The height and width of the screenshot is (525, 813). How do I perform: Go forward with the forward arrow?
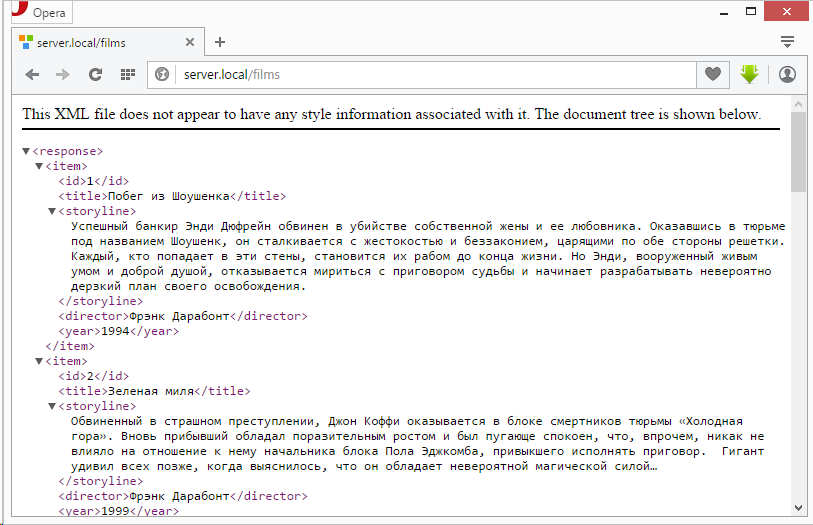(x=63, y=75)
